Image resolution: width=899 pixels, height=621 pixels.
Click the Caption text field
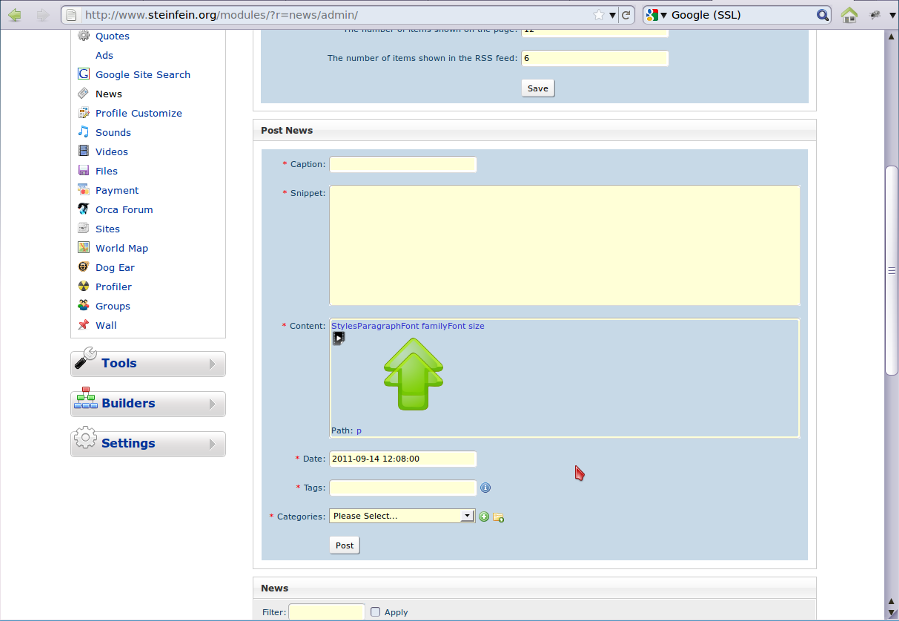403,164
